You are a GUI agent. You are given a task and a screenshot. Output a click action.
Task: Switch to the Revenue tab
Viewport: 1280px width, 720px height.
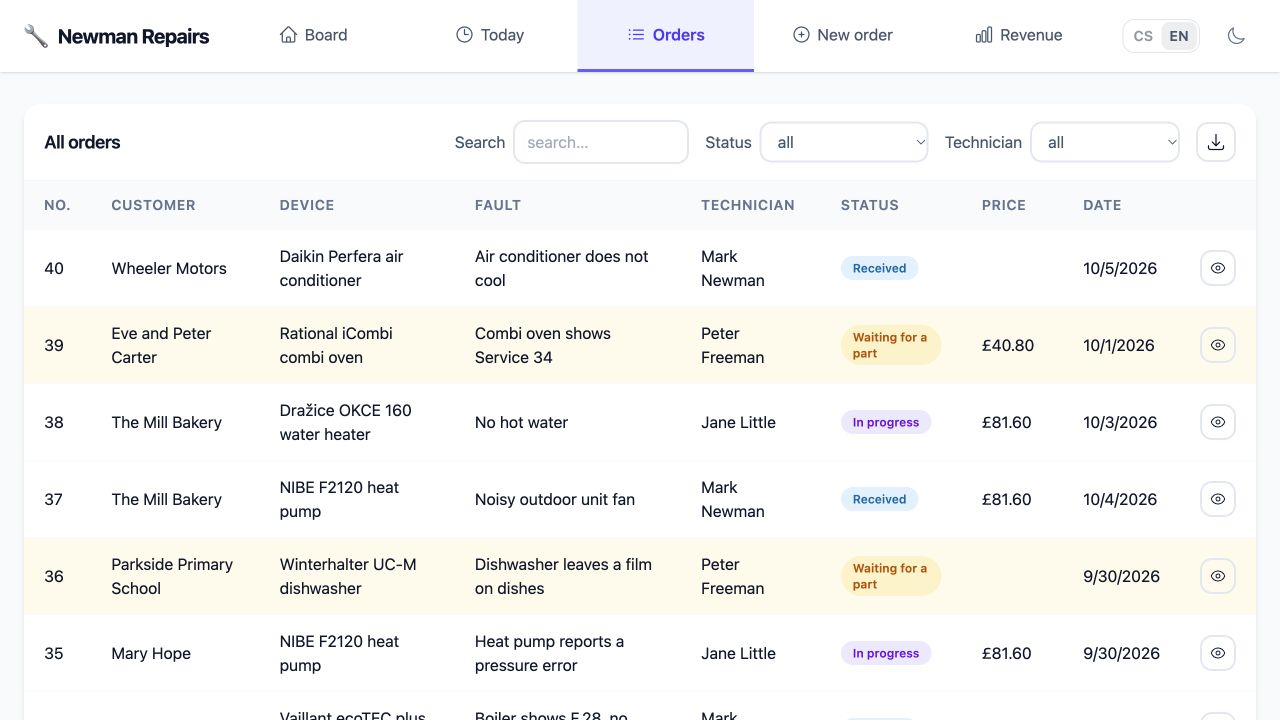[x=1018, y=35]
